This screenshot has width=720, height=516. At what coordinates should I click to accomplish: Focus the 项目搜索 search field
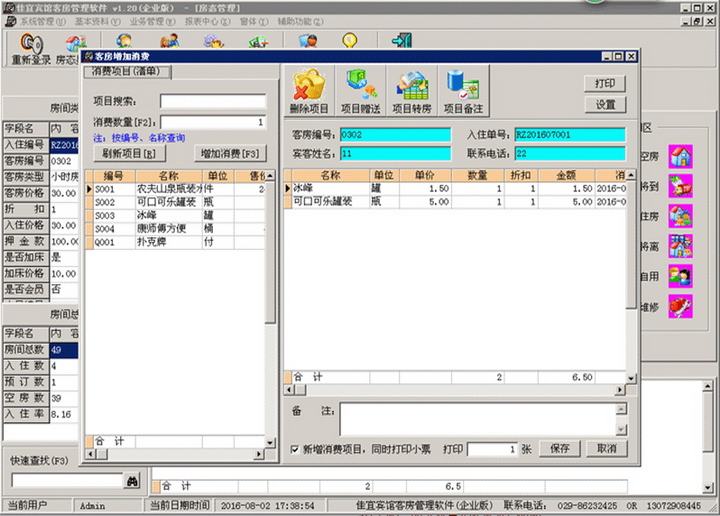tap(213, 101)
